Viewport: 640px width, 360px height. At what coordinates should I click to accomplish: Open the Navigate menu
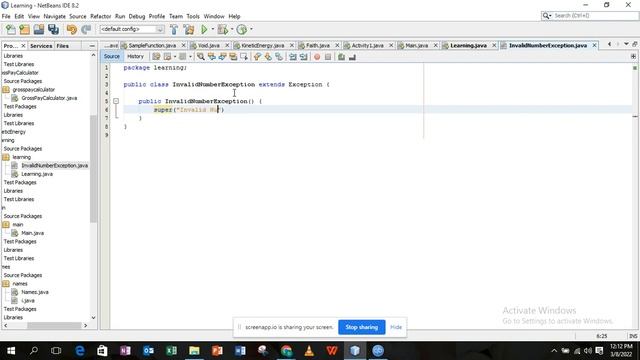54,16
